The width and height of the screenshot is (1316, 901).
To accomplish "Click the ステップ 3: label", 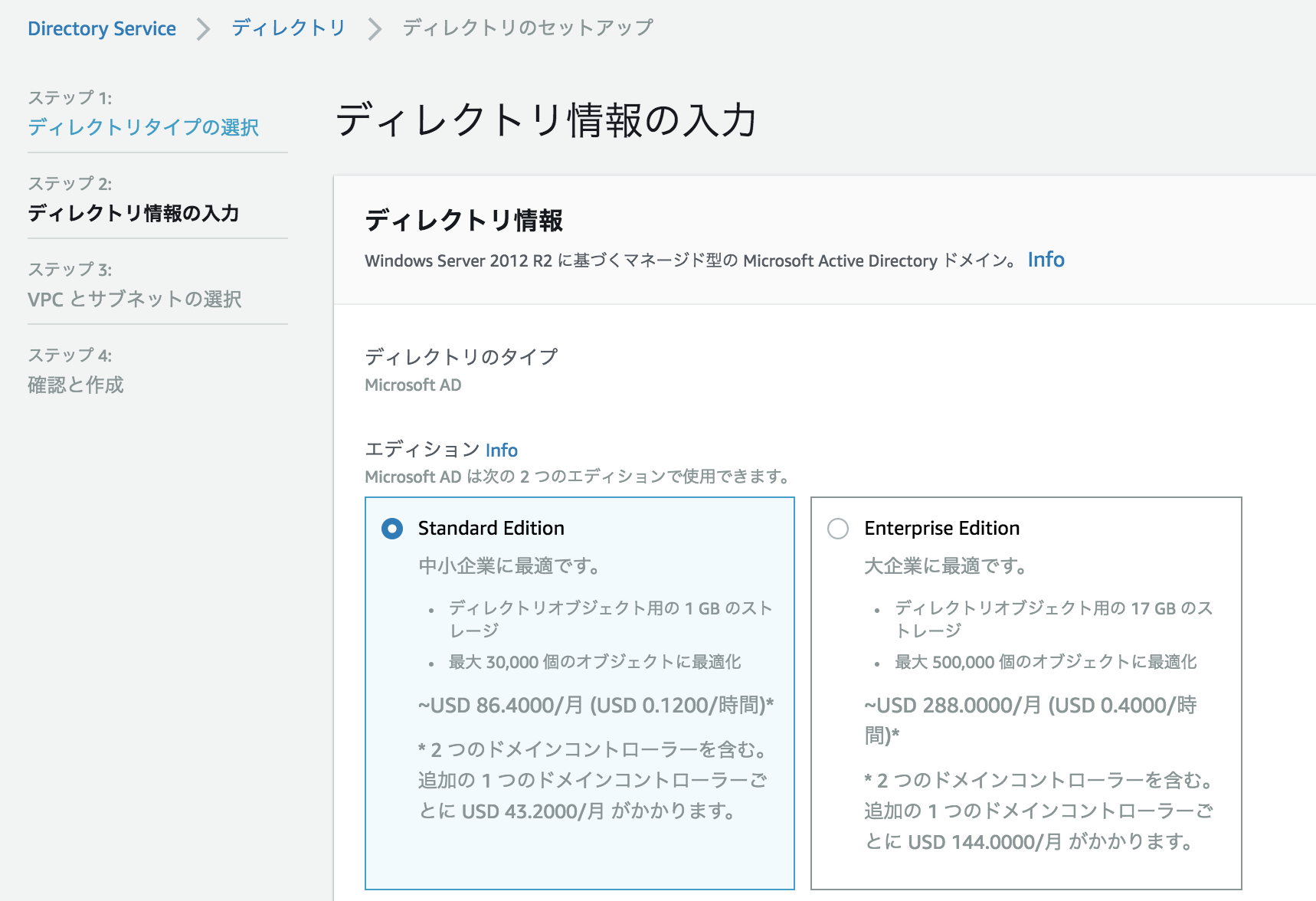I will click(70, 270).
